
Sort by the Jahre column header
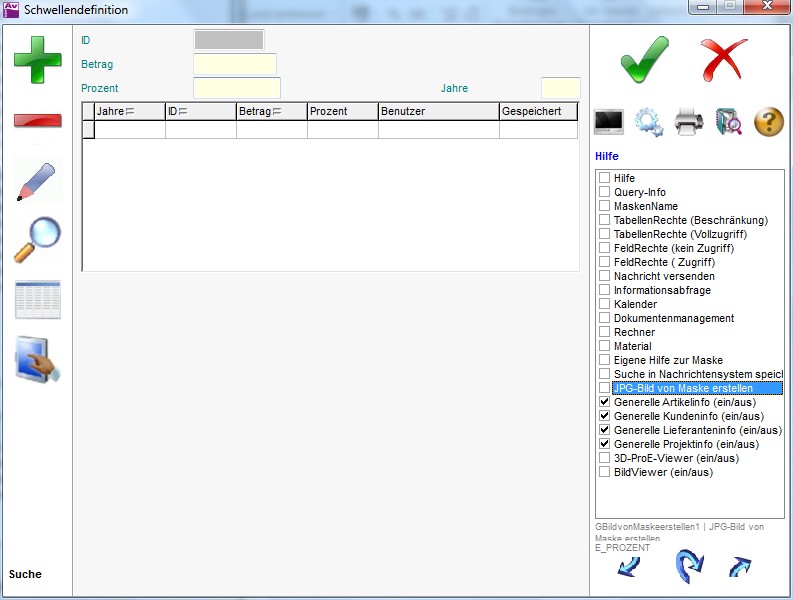(x=115, y=111)
